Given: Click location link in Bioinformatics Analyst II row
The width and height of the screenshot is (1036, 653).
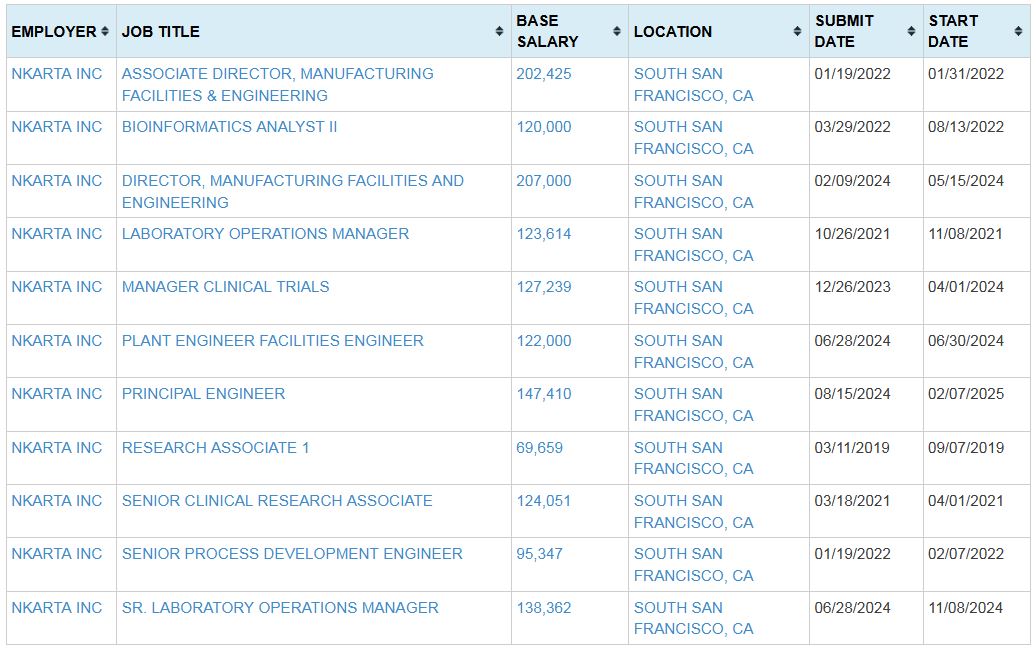Looking at the screenshot, I should coord(694,137).
